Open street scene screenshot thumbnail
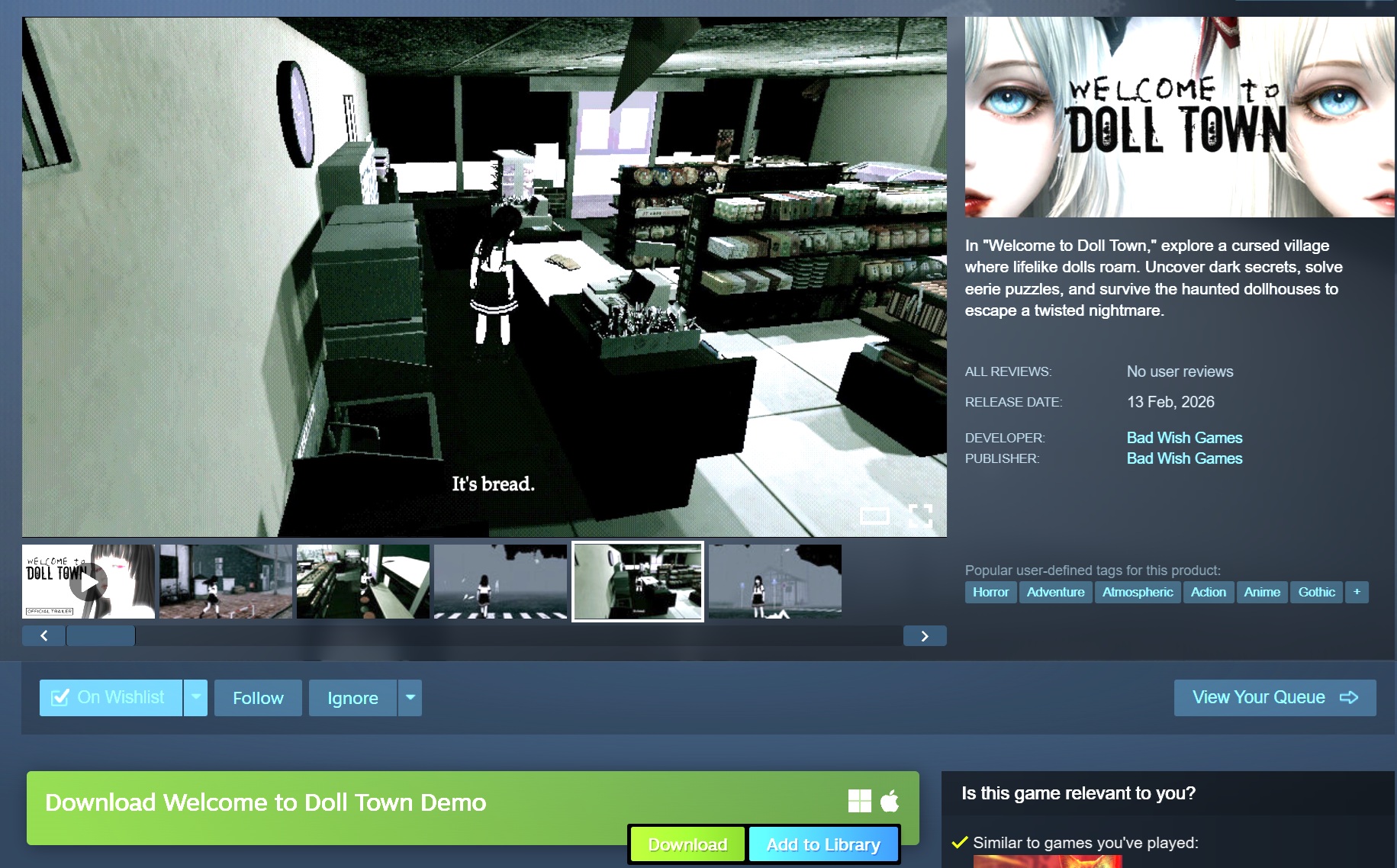This screenshot has width=1397, height=868. pos(226,581)
